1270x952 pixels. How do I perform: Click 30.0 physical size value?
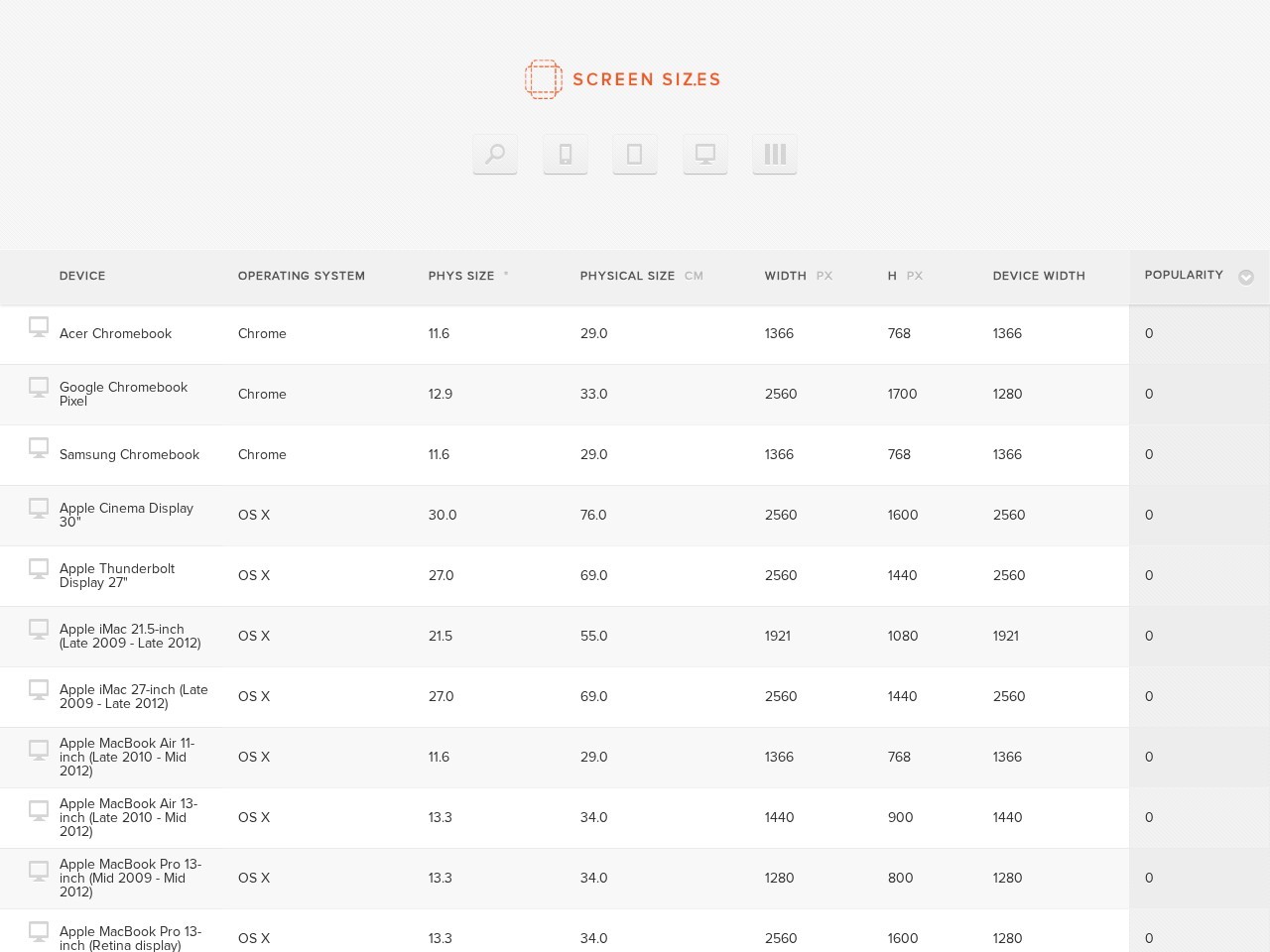pos(443,515)
